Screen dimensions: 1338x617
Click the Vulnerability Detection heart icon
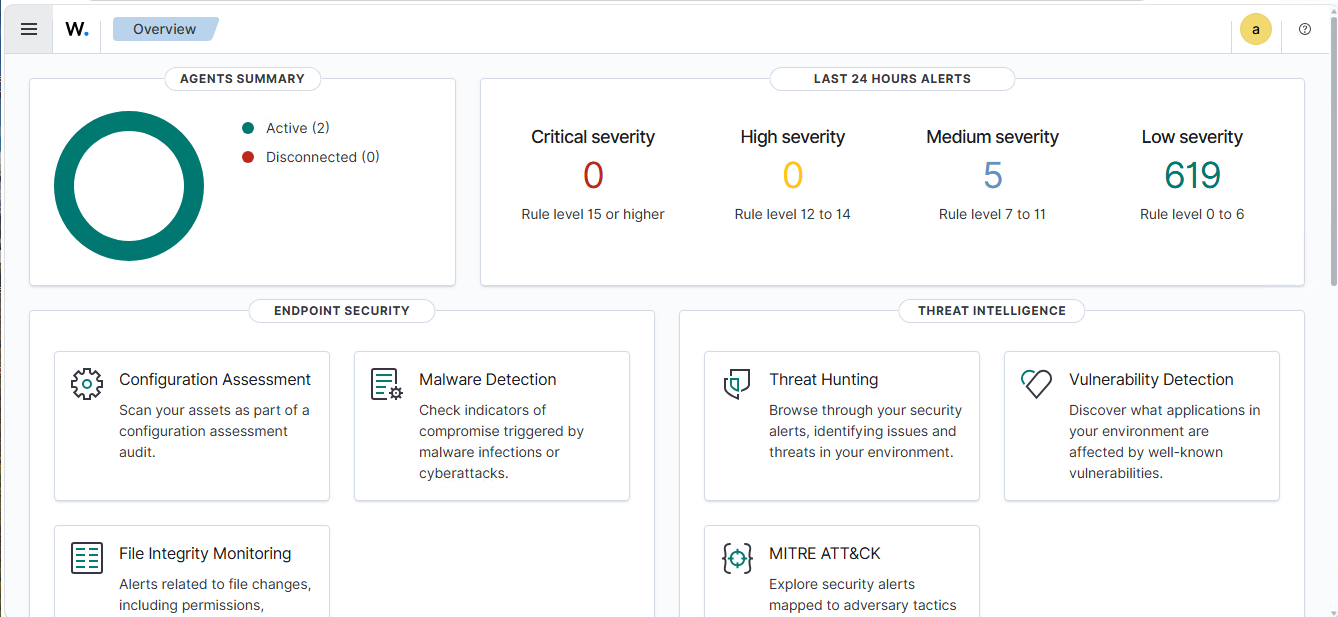click(x=1037, y=384)
